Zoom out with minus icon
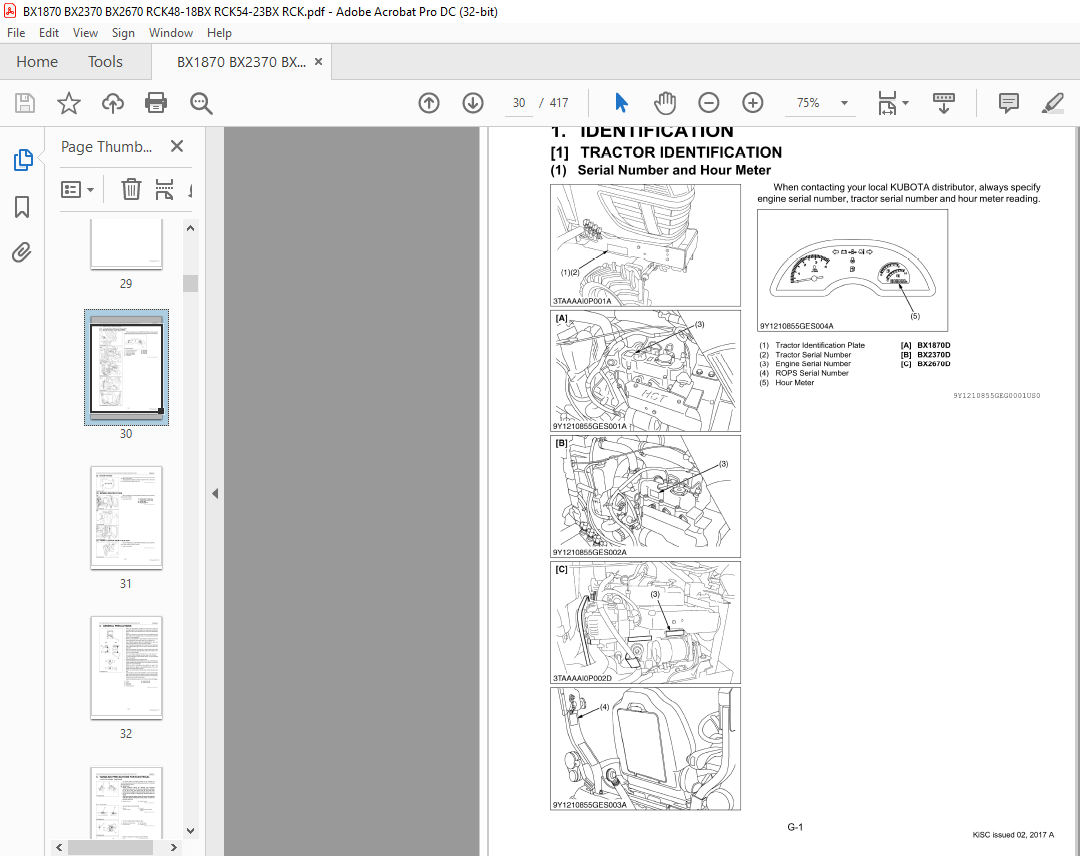Screen dimensions: 1080x856 [x=708, y=103]
